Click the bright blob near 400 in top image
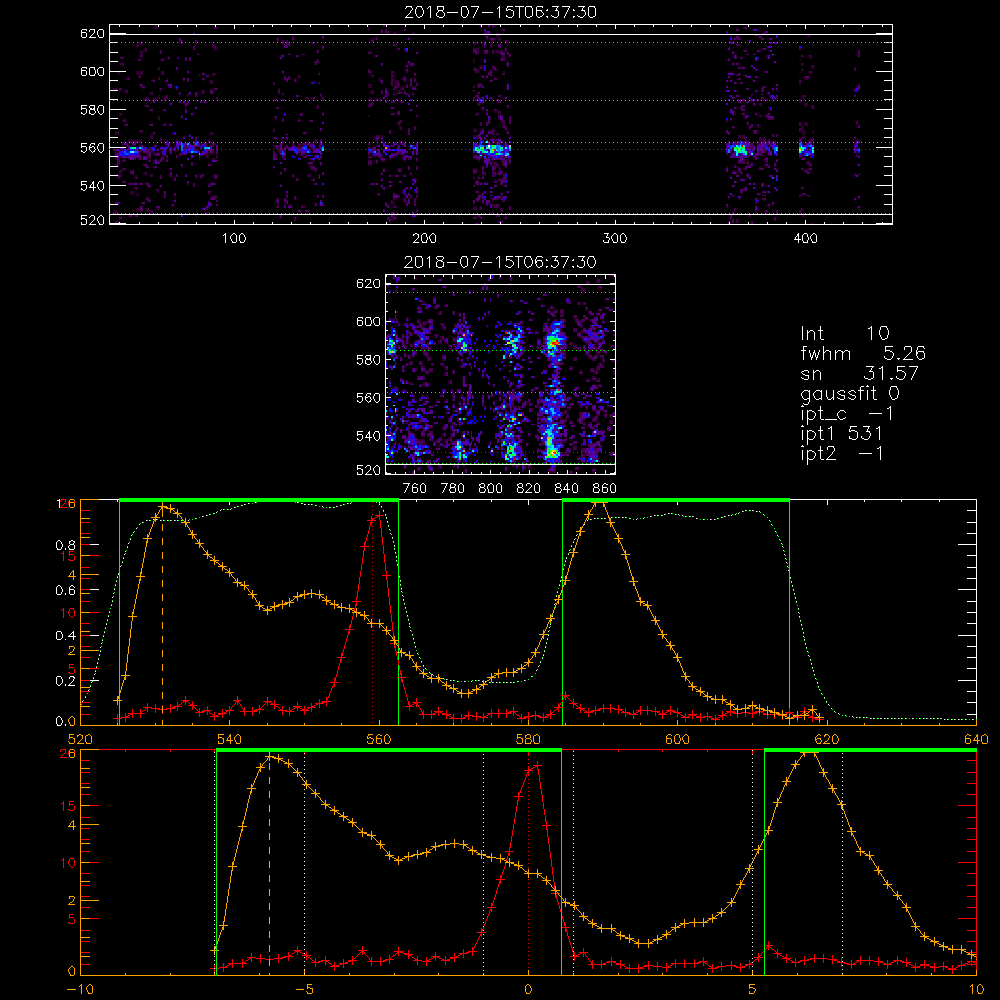Viewport: 1000px width, 1000px height. (x=806, y=151)
